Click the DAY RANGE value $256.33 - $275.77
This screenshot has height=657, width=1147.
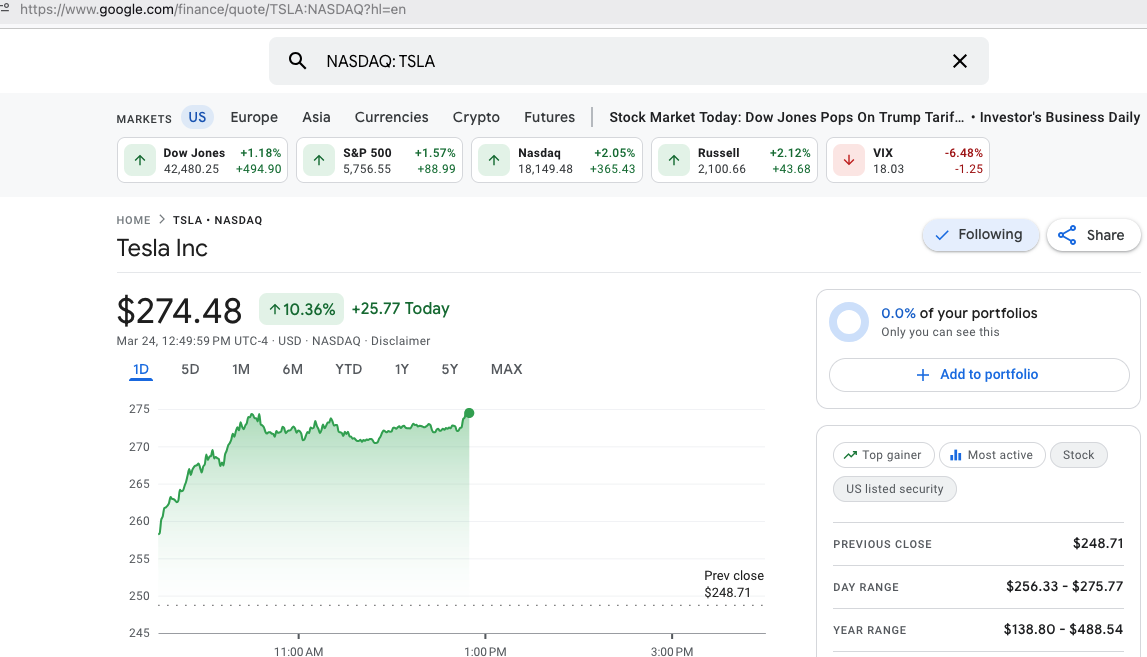click(1064, 587)
